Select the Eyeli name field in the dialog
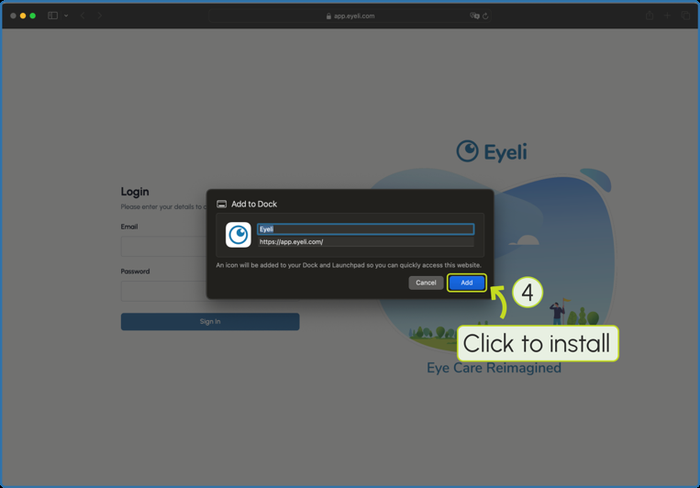 (x=366, y=229)
